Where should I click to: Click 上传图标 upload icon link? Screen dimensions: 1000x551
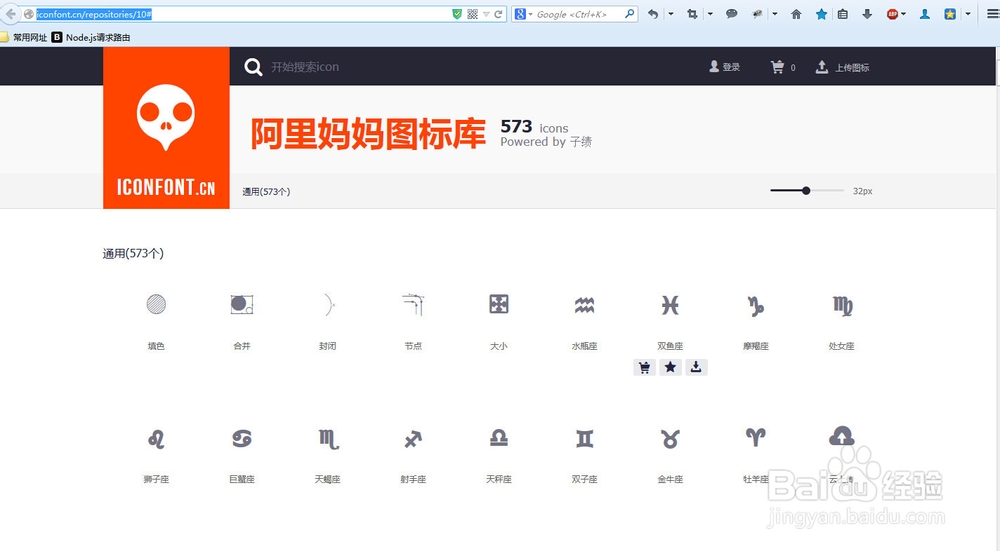pos(842,67)
